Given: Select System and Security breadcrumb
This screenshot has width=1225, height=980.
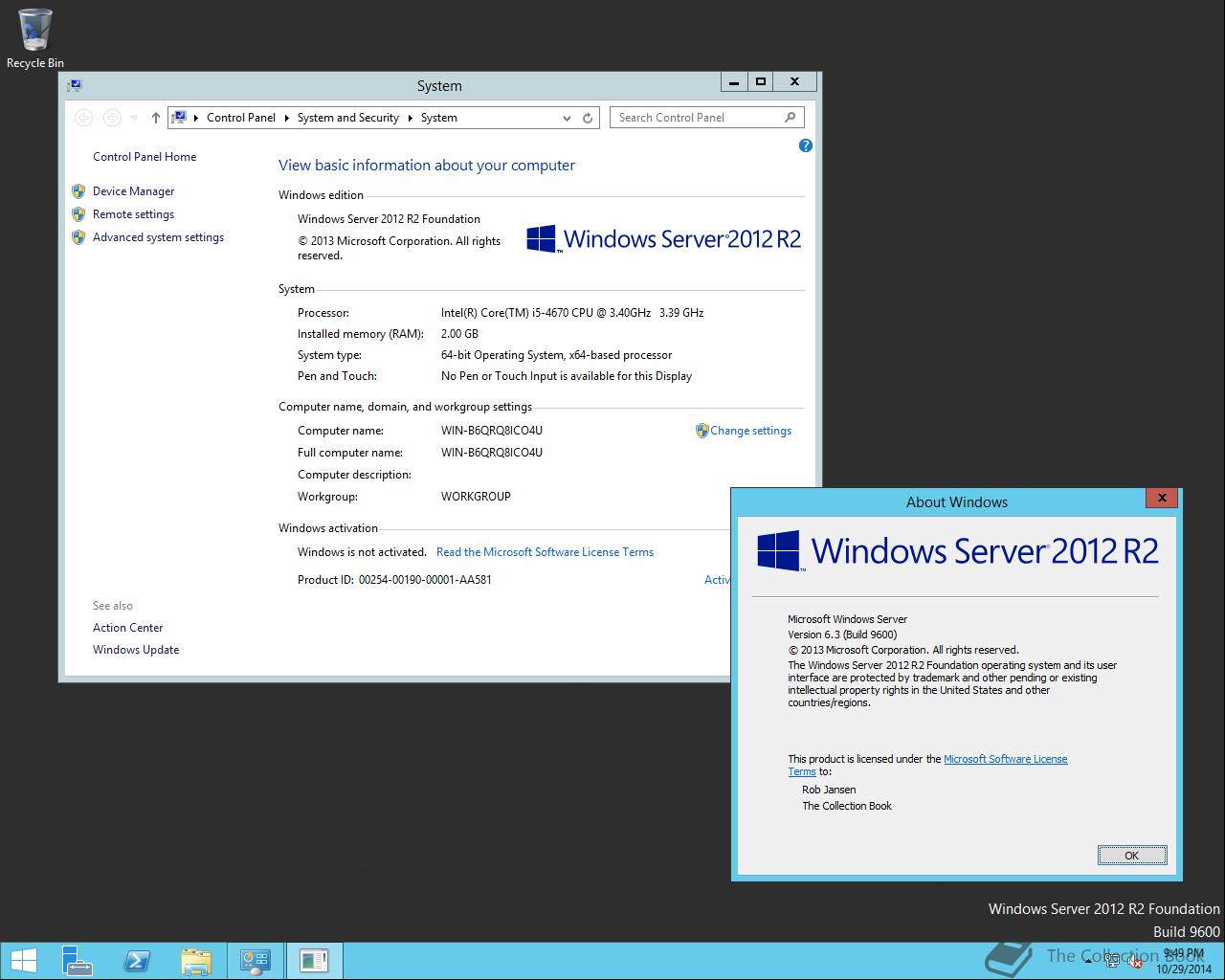Looking at the screenshot, I should point(347,118).
